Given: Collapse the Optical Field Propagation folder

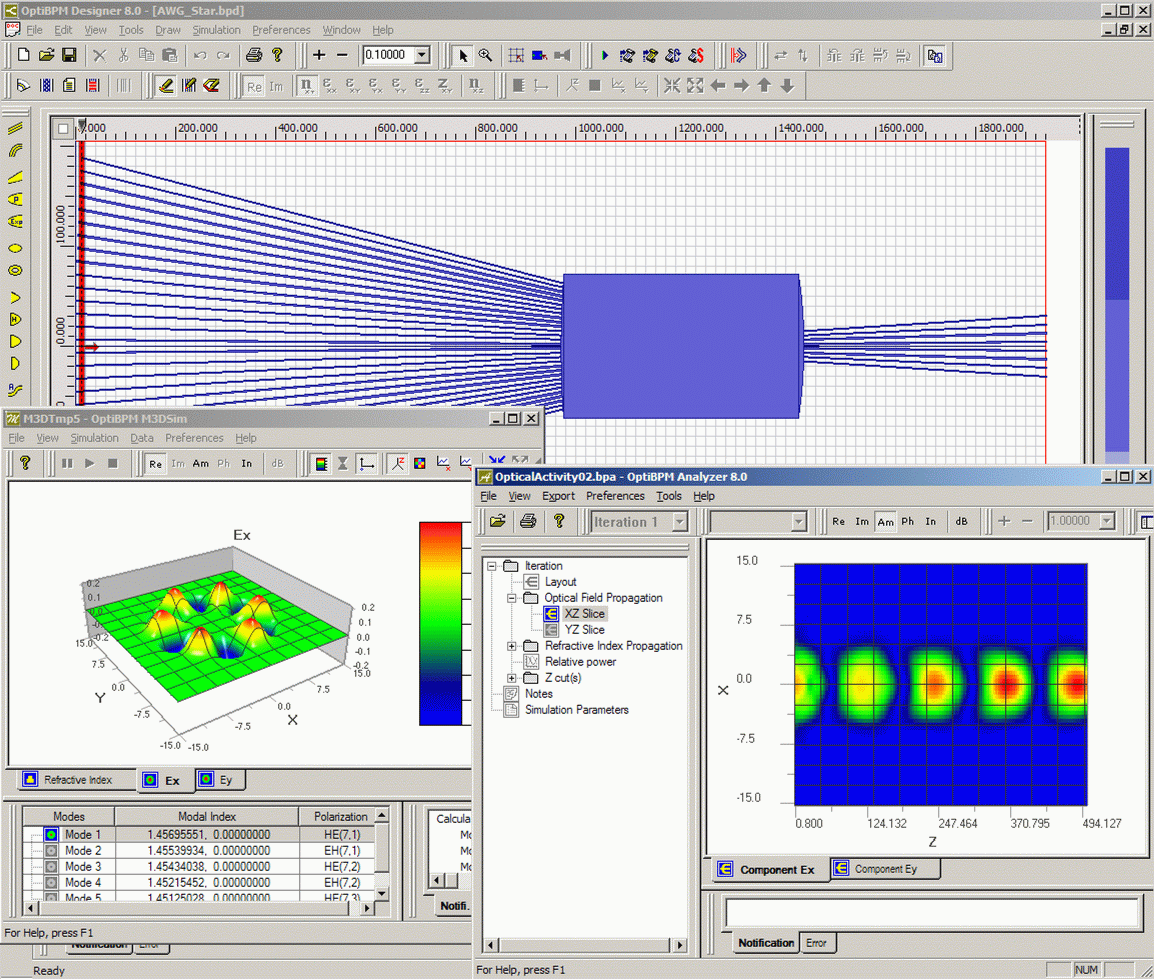Looking at the screenshot, I should (x=512, y=598).
